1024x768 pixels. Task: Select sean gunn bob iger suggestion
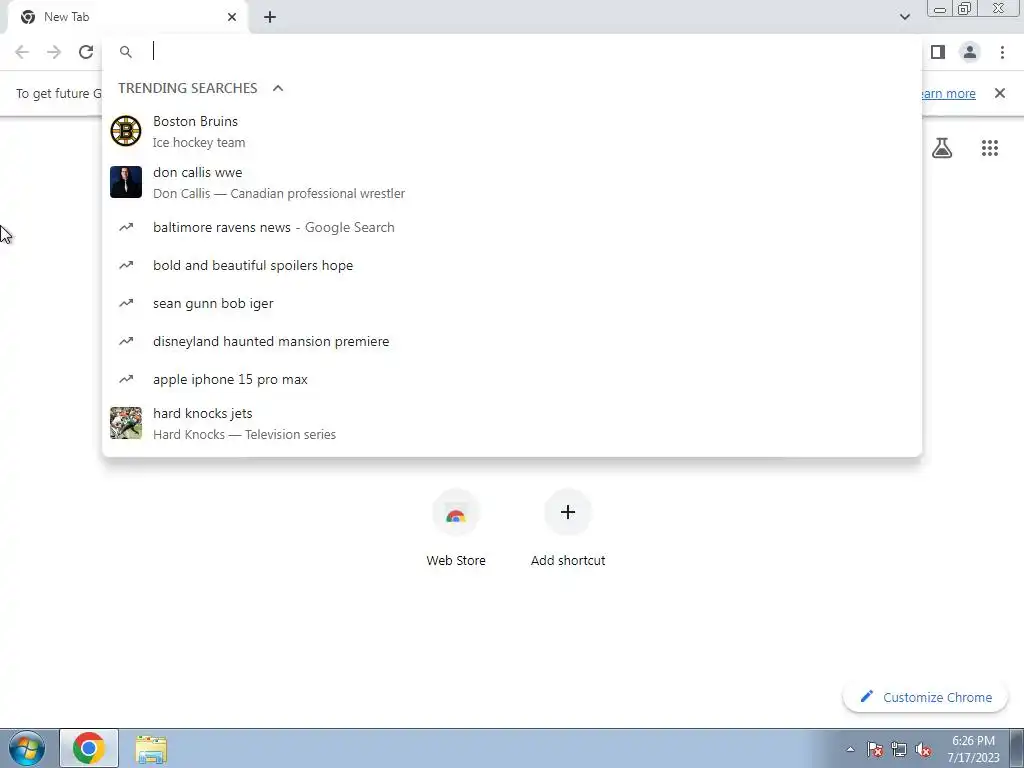[512, 303]
